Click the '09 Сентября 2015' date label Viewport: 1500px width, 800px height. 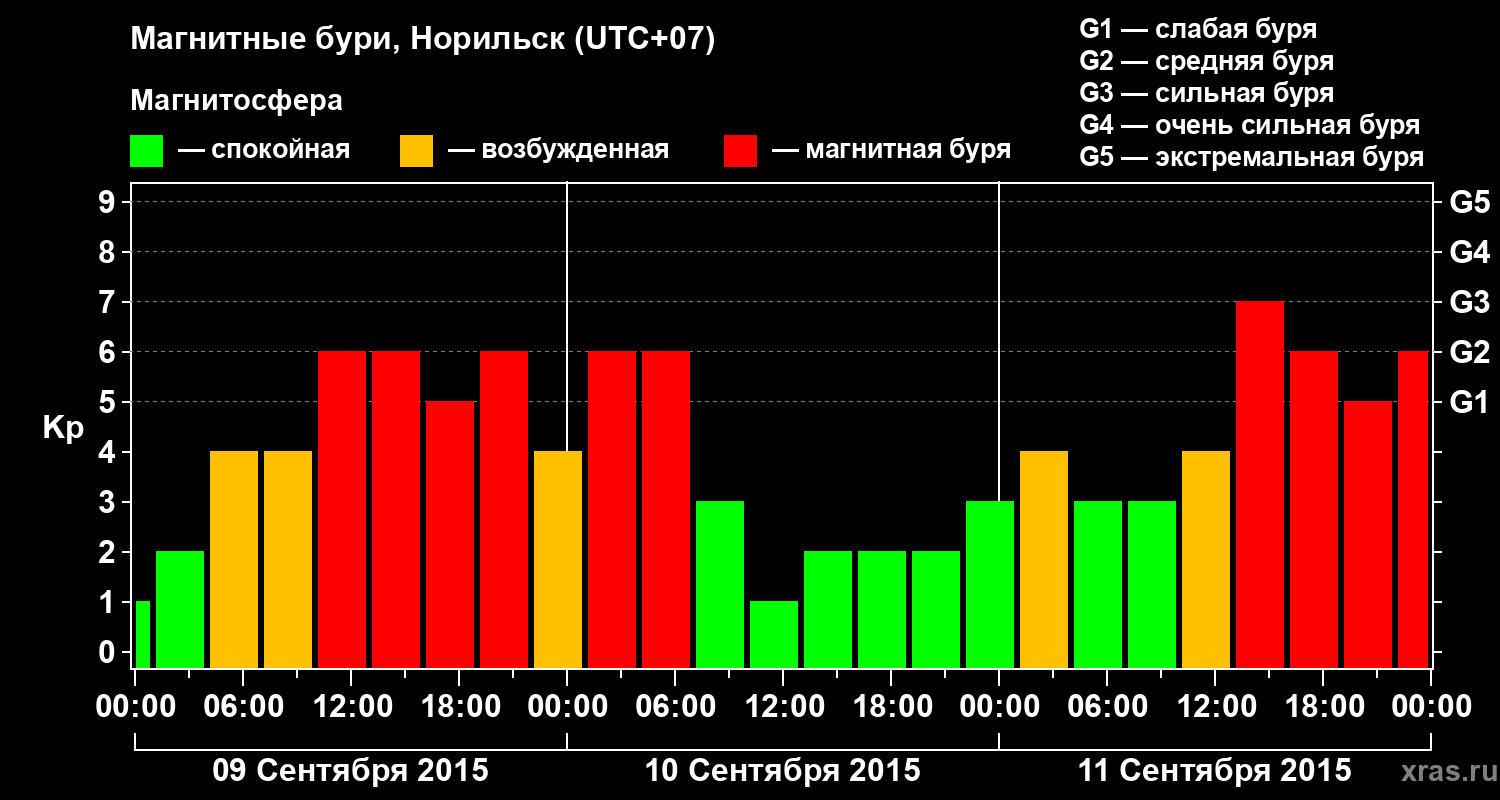351,771
